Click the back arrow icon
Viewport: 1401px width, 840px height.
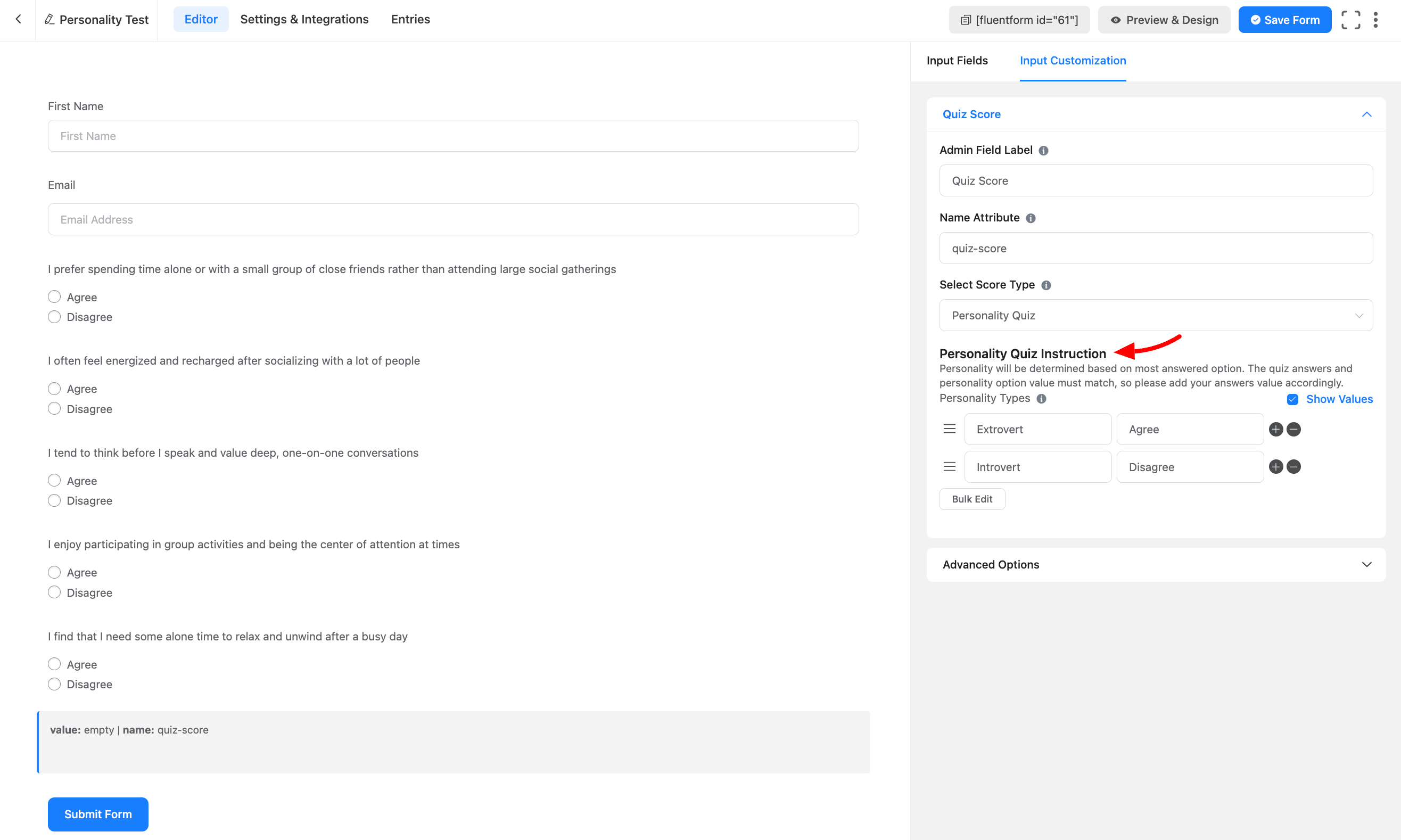click(x=18, y=19)
